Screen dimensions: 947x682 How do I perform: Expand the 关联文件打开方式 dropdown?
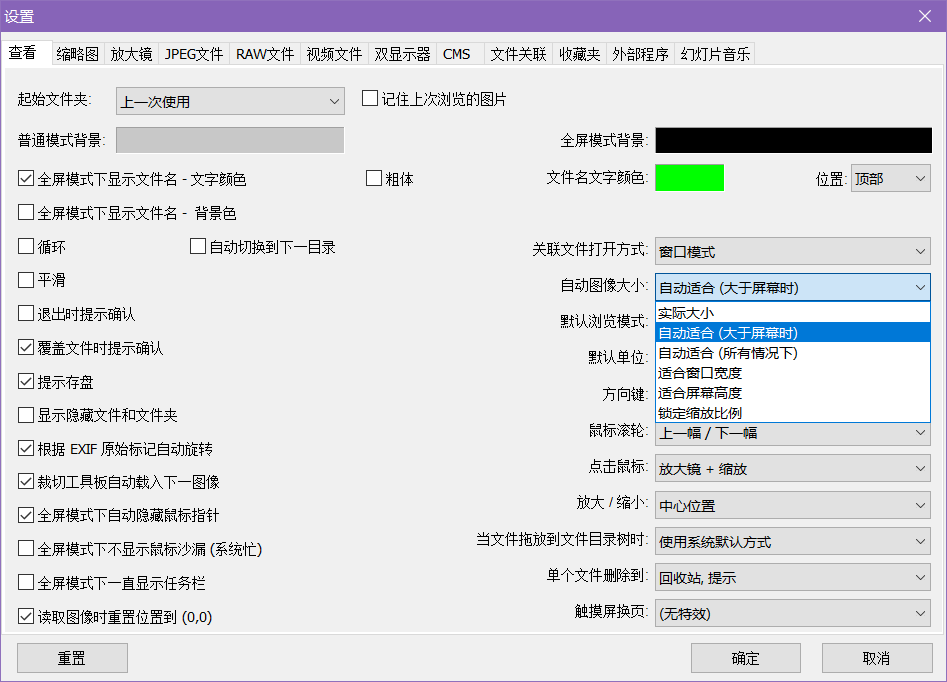(792, 251)
